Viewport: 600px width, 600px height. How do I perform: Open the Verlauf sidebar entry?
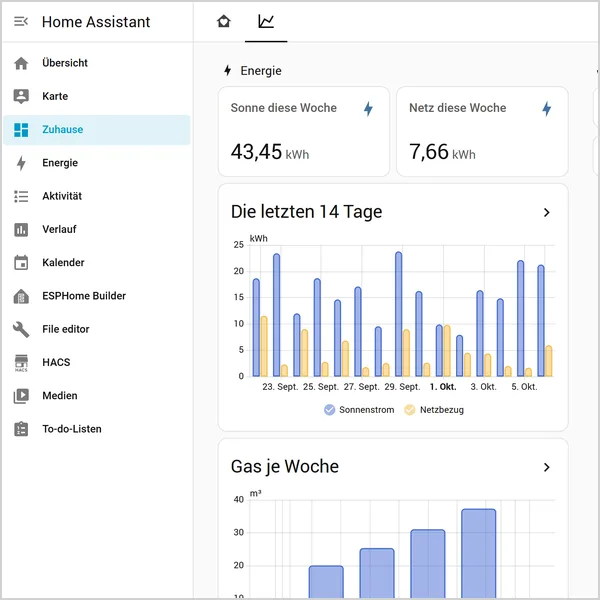click(96, 230)
